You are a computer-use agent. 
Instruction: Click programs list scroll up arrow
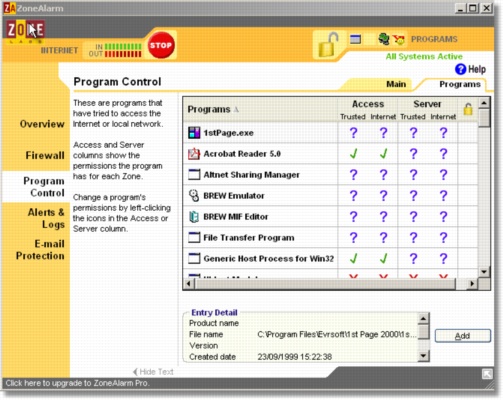[484, 103]
